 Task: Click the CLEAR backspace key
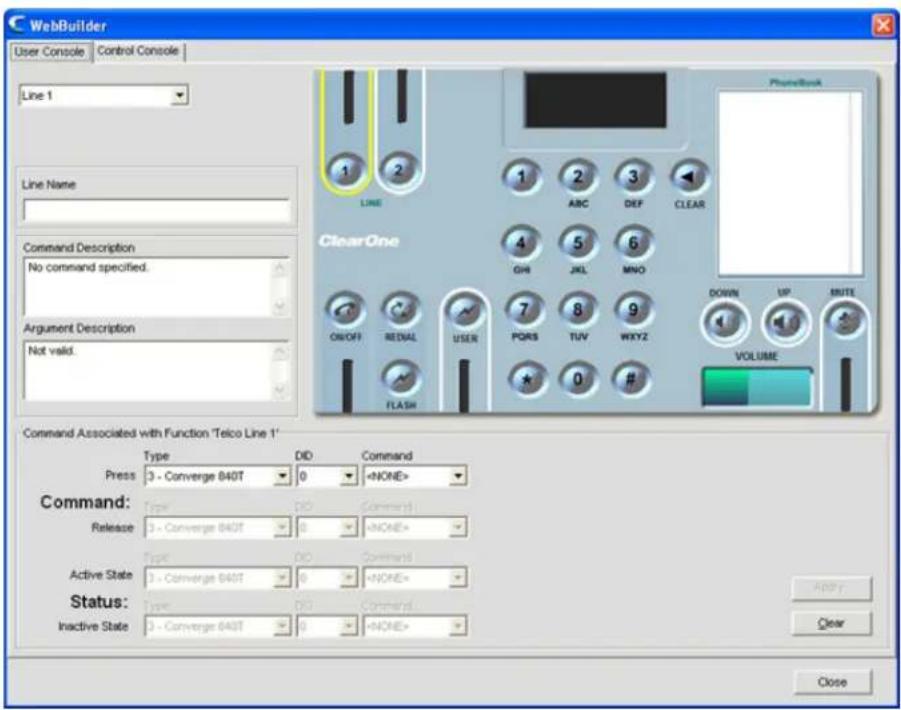coord(689,176)
